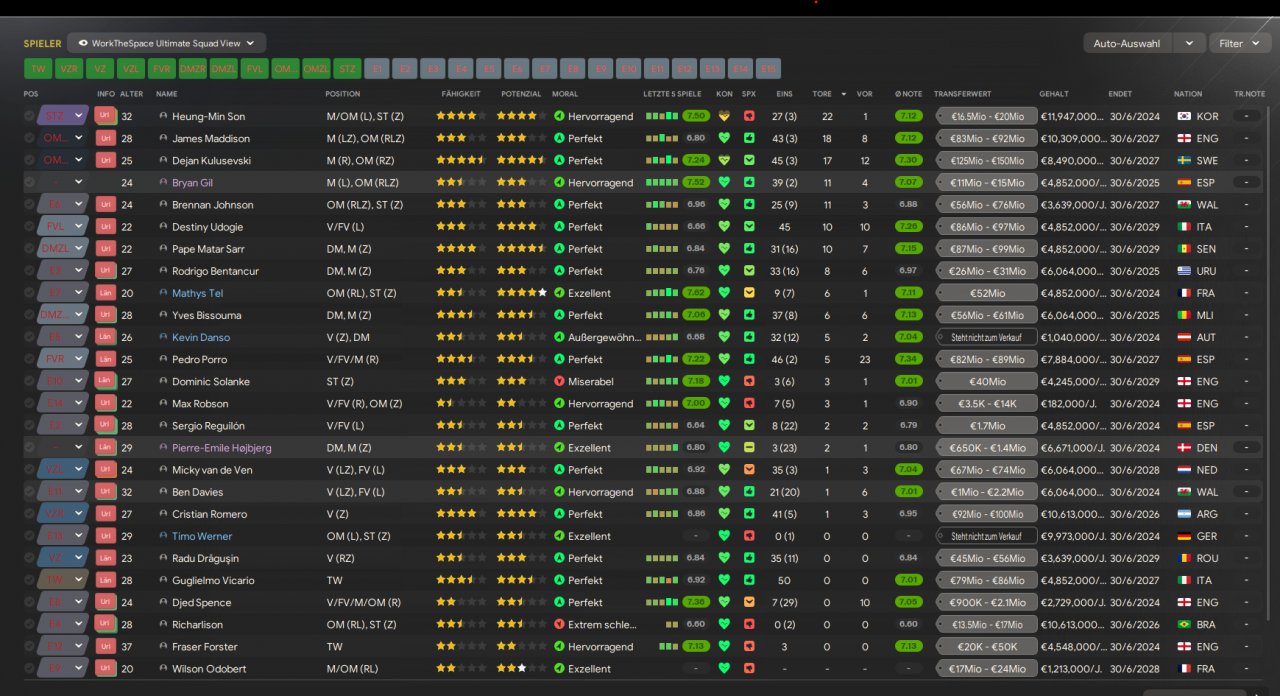Image resolution: width=1280 pixels, height=696 pixels.
Task: Open Kevin Danso's player profile link
Action: (x=201, y=337)
